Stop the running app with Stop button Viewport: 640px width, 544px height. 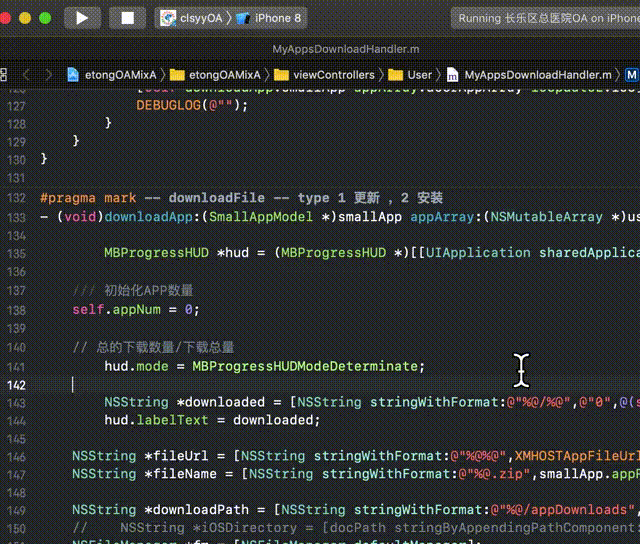(127, 18)
